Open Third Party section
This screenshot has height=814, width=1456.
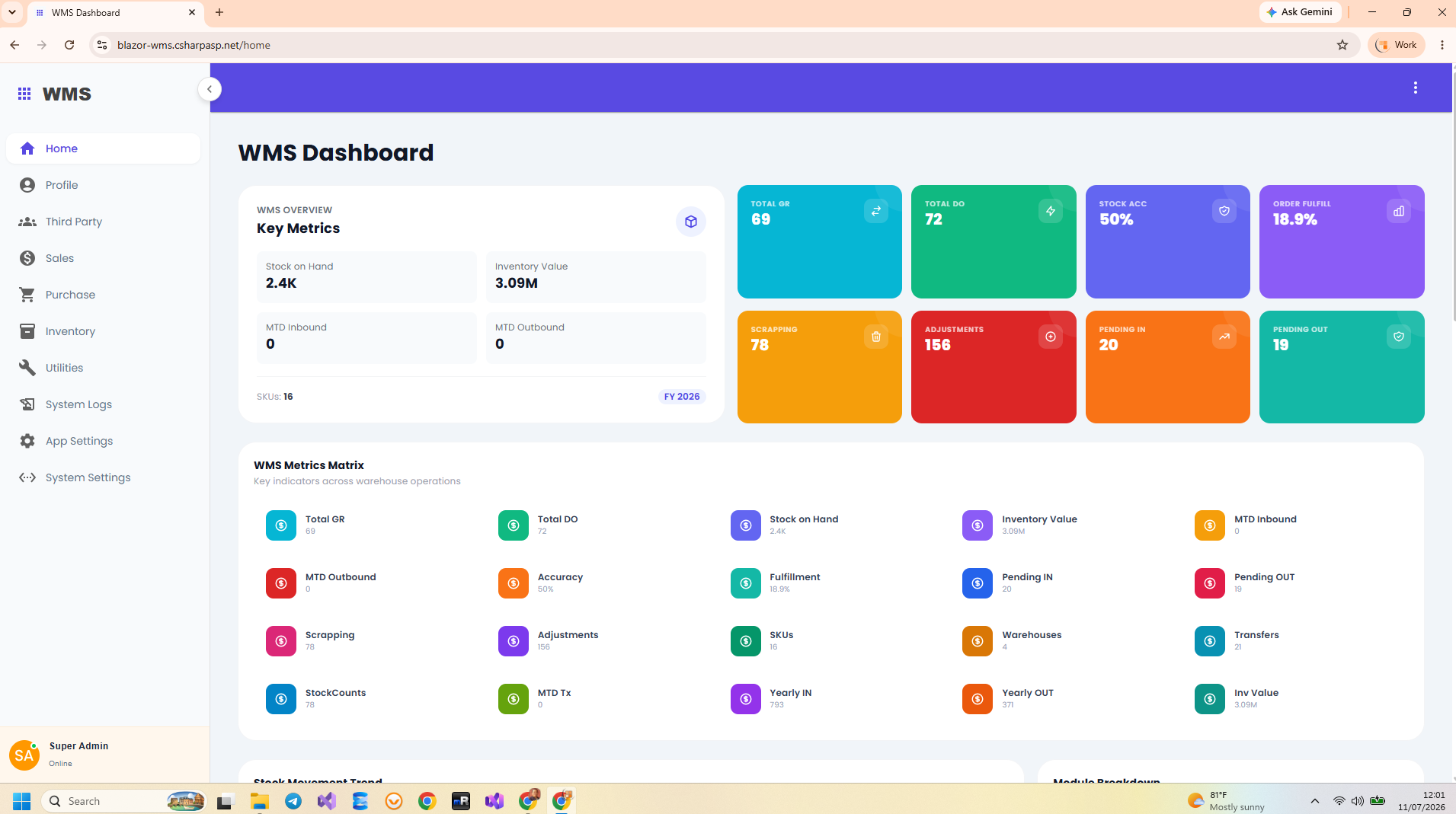click(x=103, y=222)
